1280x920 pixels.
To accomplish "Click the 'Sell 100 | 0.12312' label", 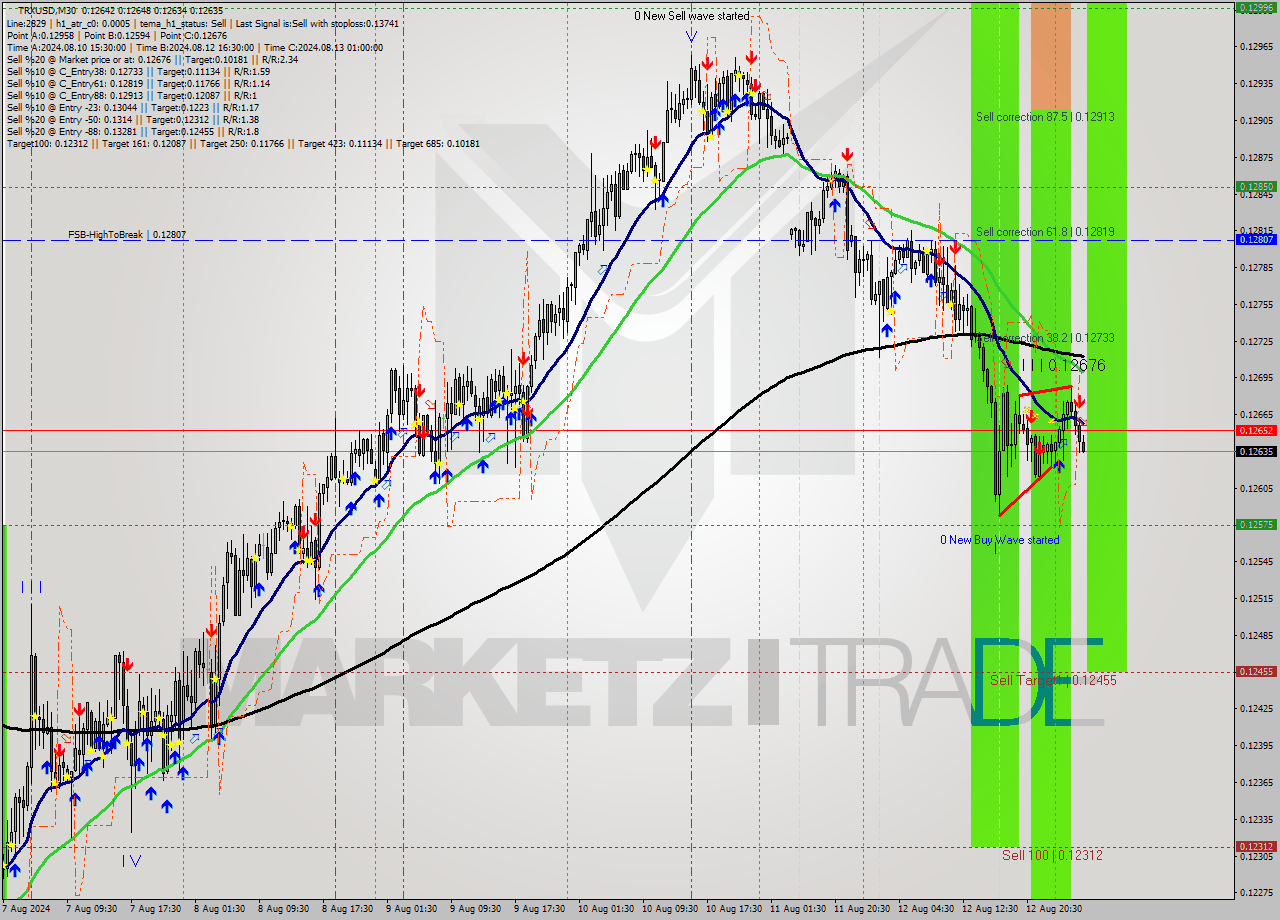I will click(x=1052, y=855).
